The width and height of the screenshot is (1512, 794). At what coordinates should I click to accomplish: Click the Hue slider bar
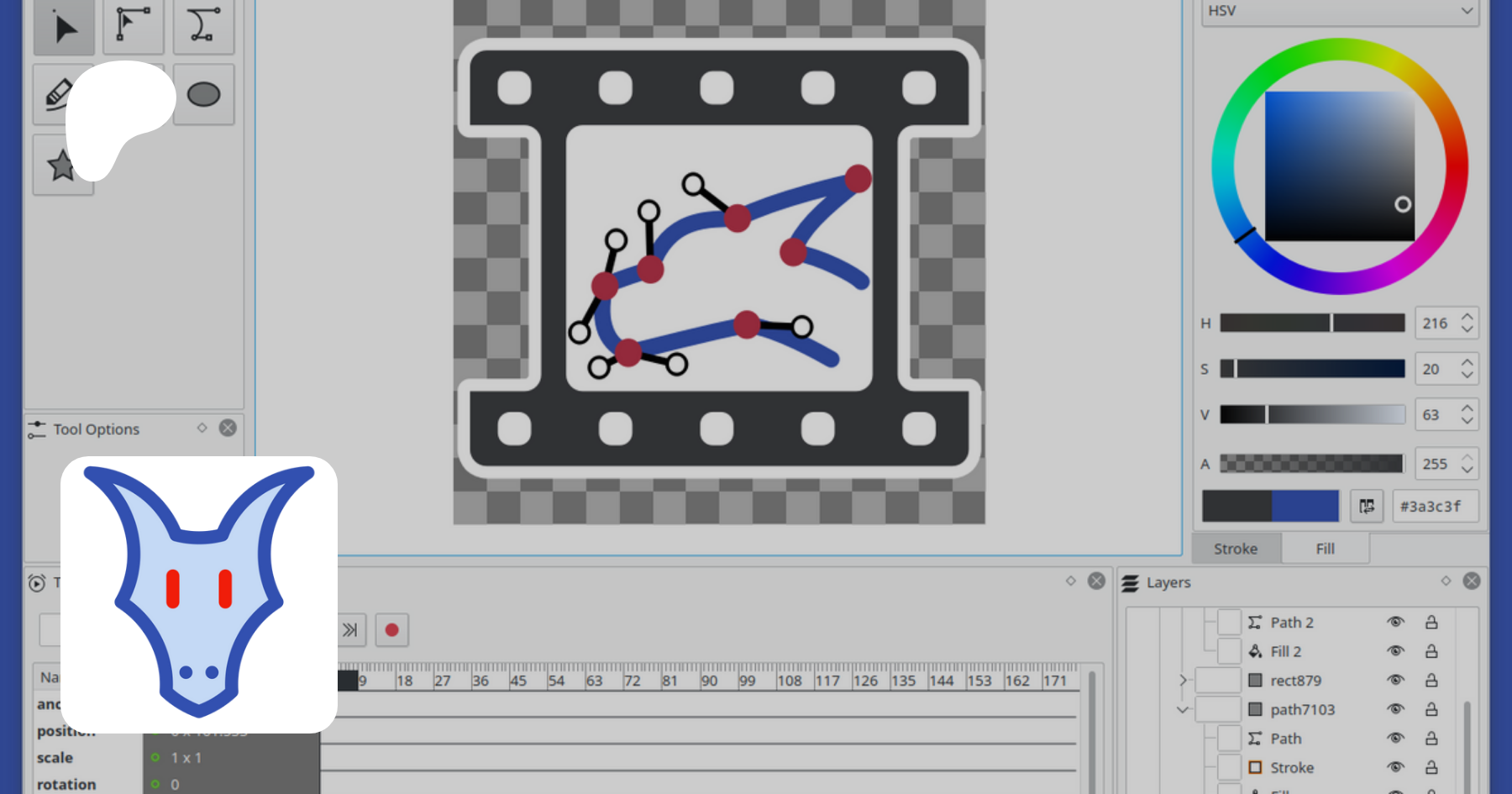point(1312,323)
